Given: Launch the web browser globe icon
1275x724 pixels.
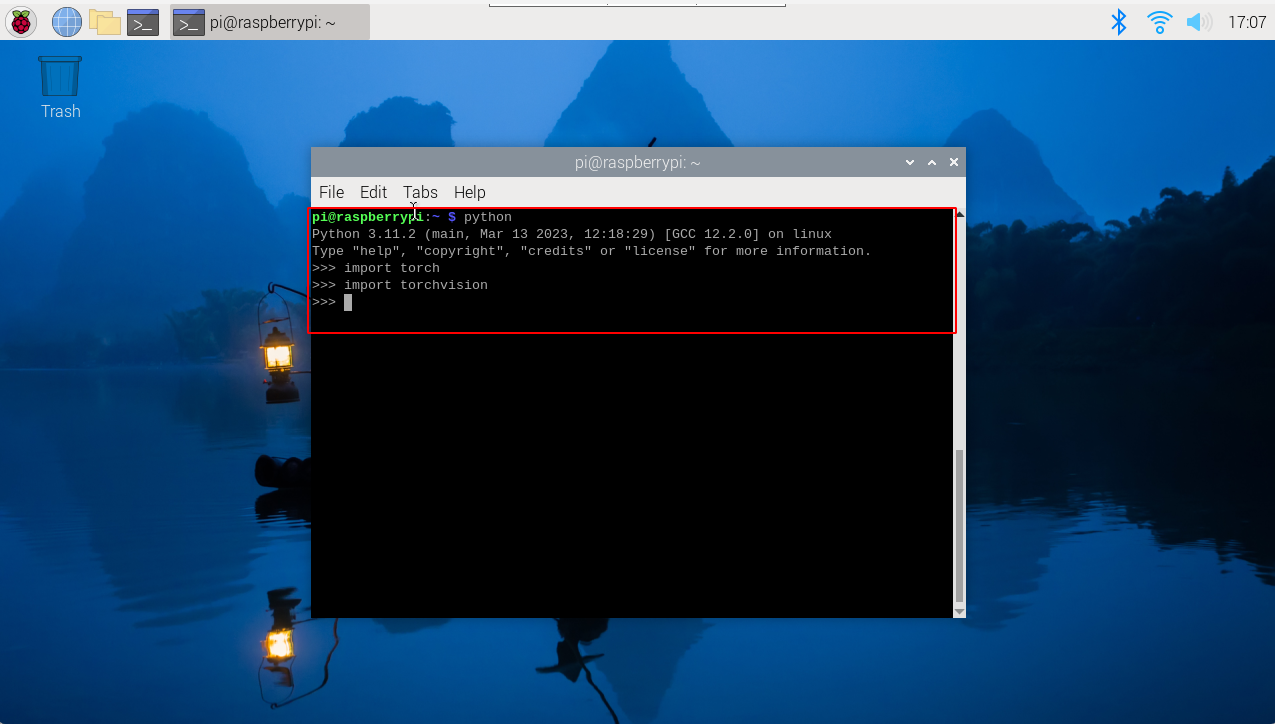Looking at the screenshot, I should 66,21.
